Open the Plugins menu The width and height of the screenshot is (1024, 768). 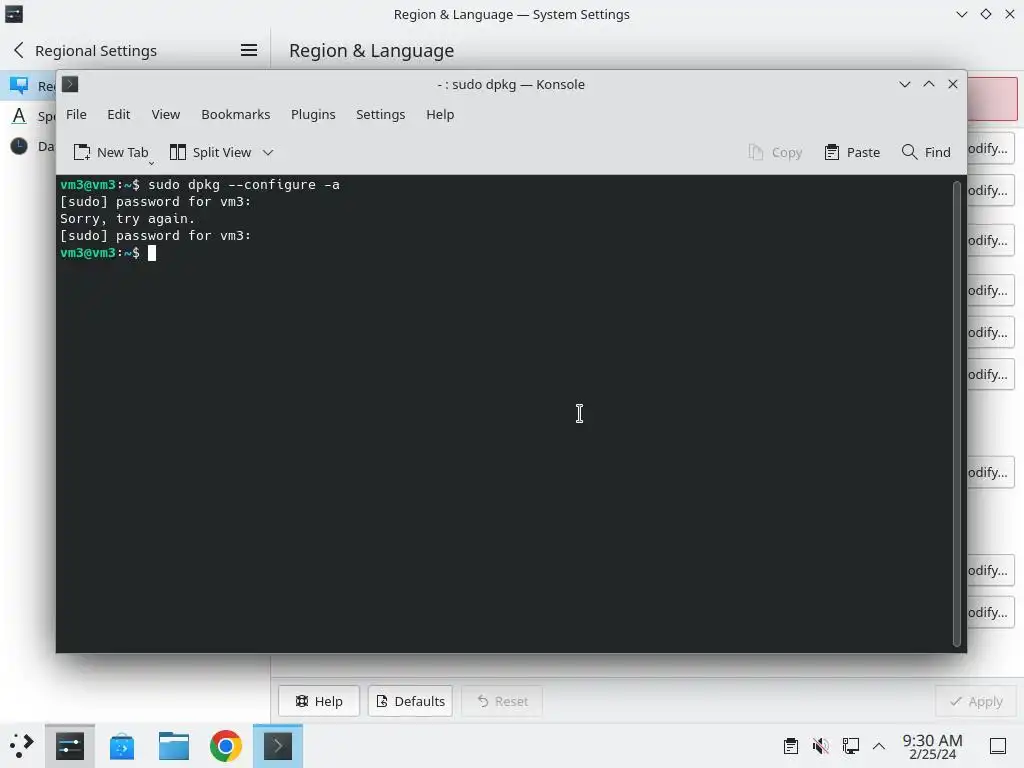click(x=313, y=114)
